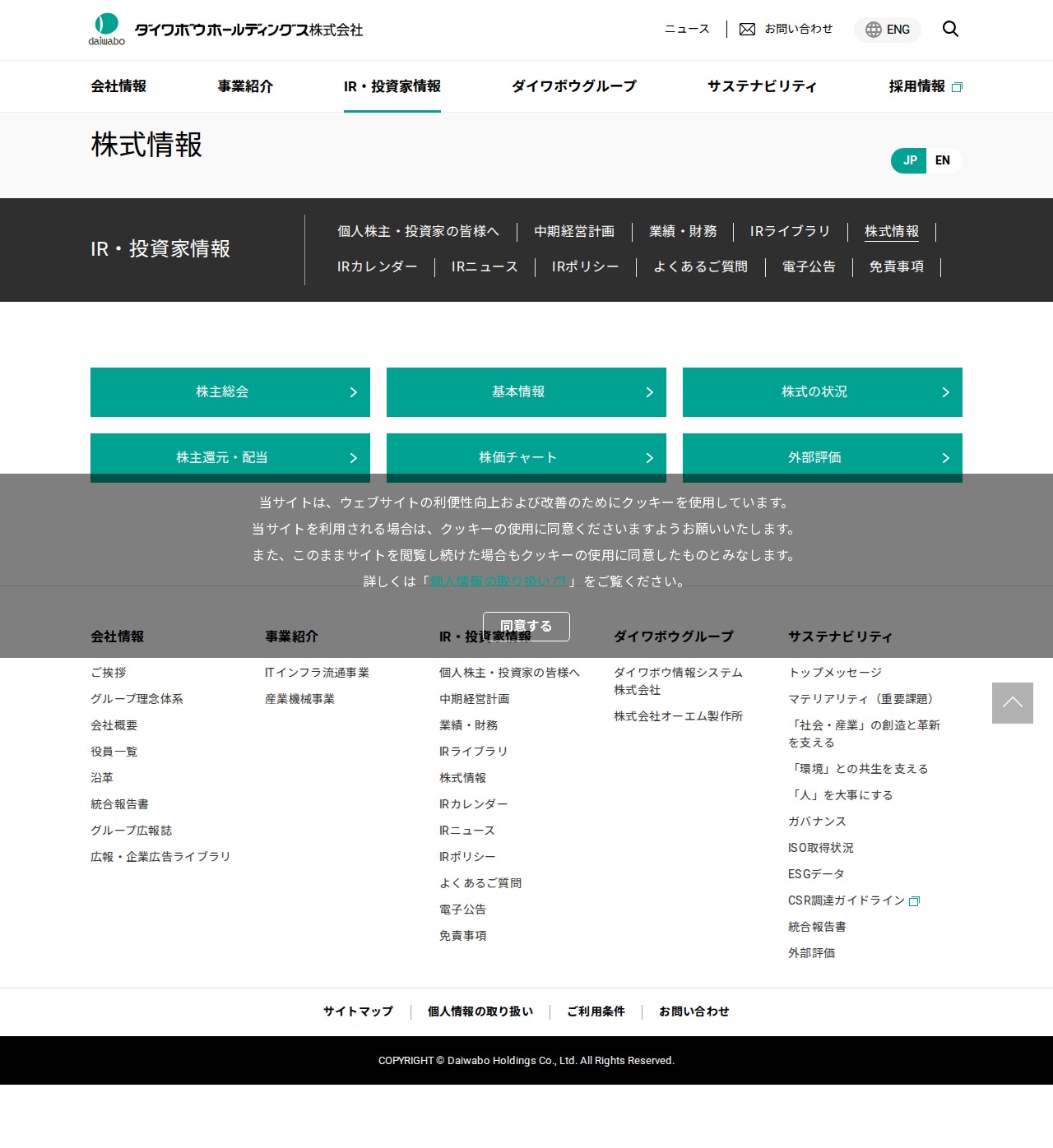The width and height of the screenshot is (1053, 1148).
Task: Go to IRニュース in the dark submenu
Action: click(x=485, y=267)
